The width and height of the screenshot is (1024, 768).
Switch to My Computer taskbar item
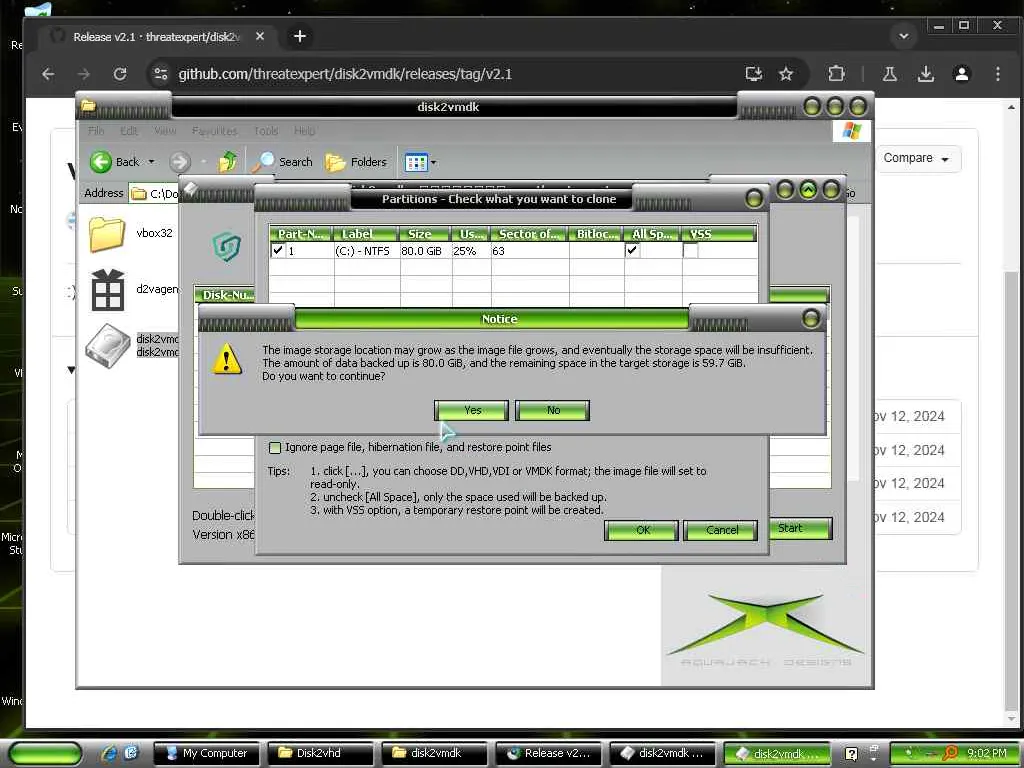[x=206, y=753]
